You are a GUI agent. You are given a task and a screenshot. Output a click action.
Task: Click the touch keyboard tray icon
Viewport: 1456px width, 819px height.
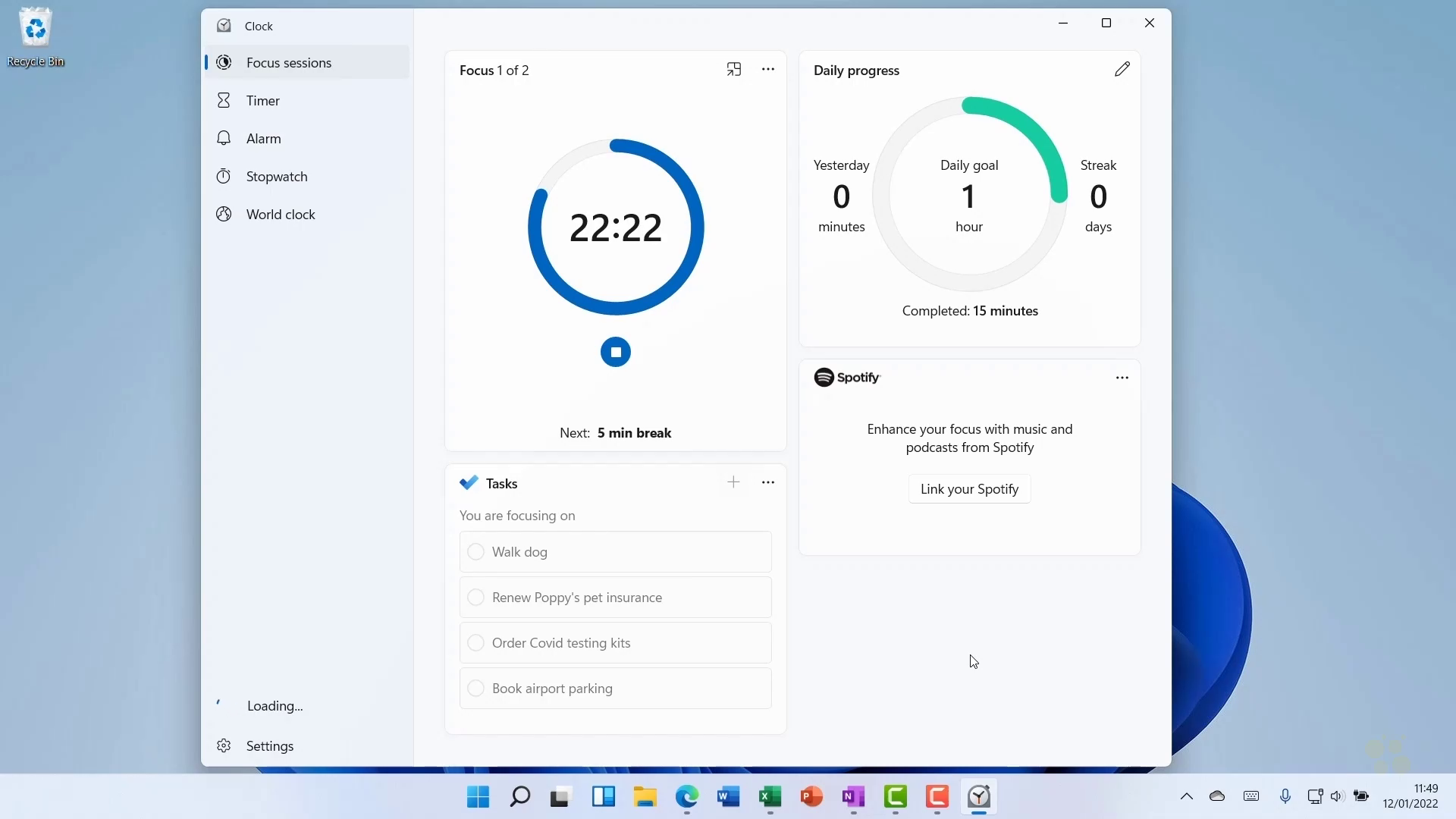coord(1251,796)
